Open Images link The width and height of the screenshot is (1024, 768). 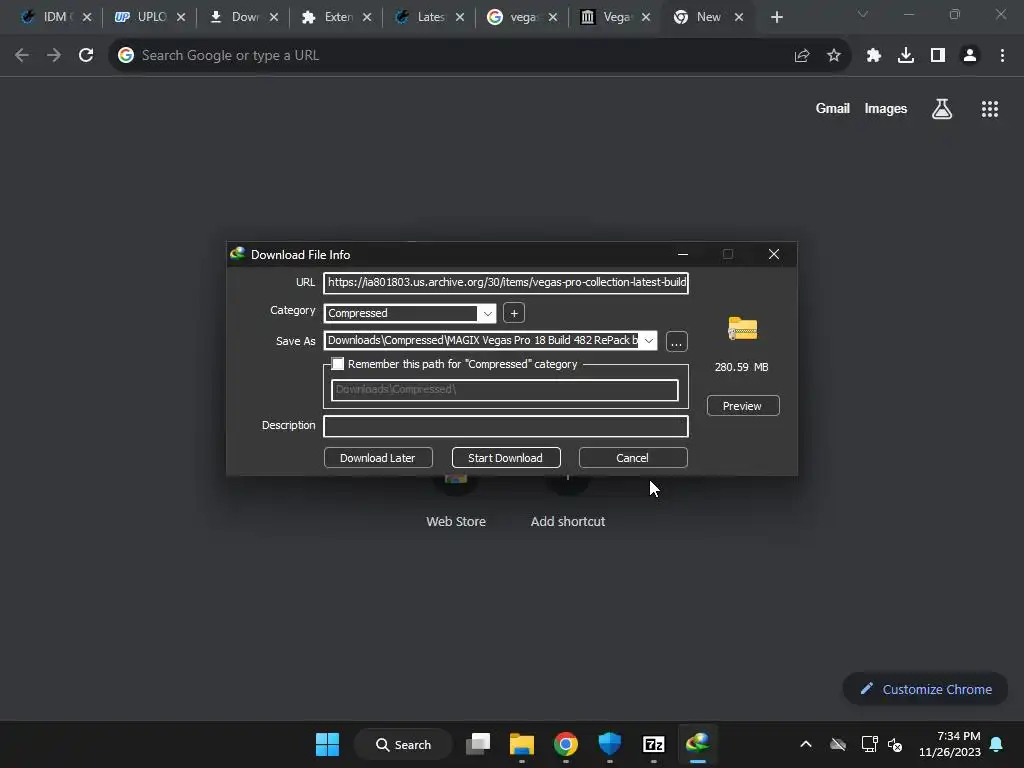point(886,108)
